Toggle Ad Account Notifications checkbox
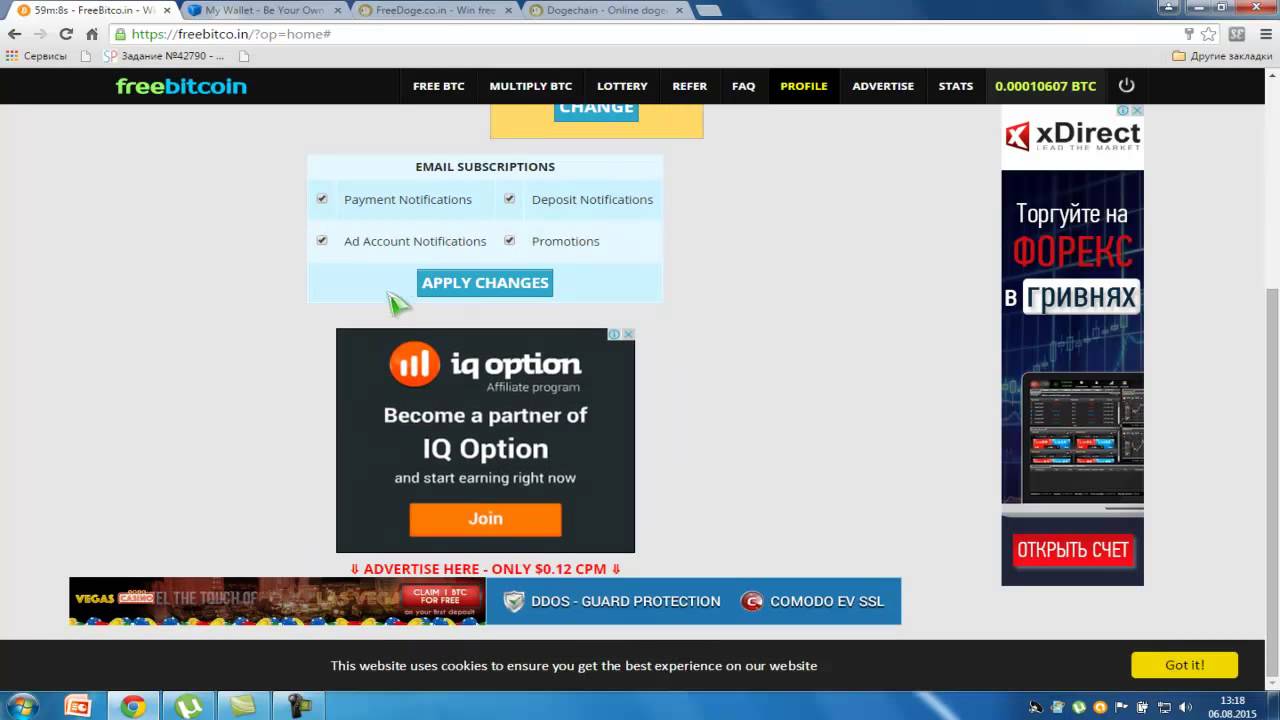The image size is (1280, 720). [x=322, y=240]
